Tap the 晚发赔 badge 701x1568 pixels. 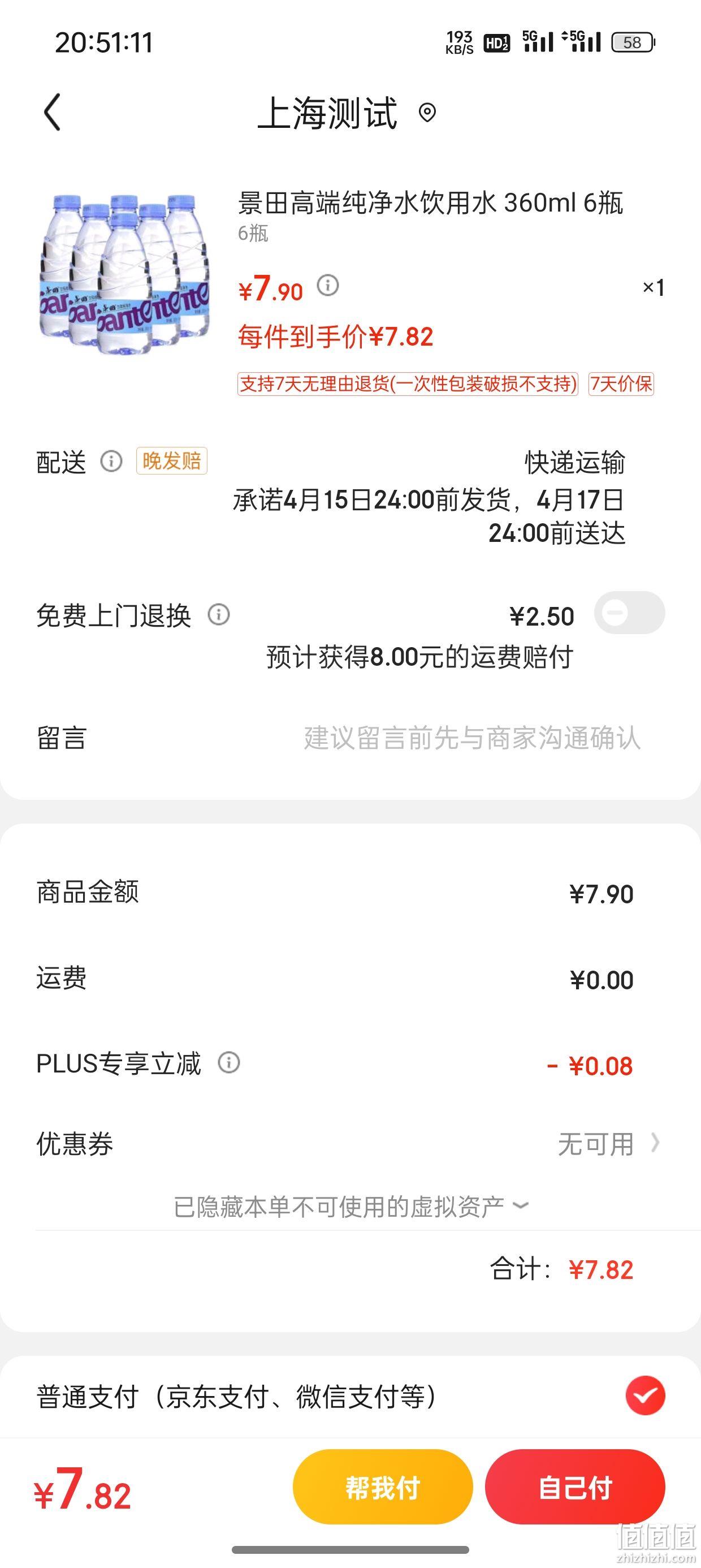[x=172, y=461]
